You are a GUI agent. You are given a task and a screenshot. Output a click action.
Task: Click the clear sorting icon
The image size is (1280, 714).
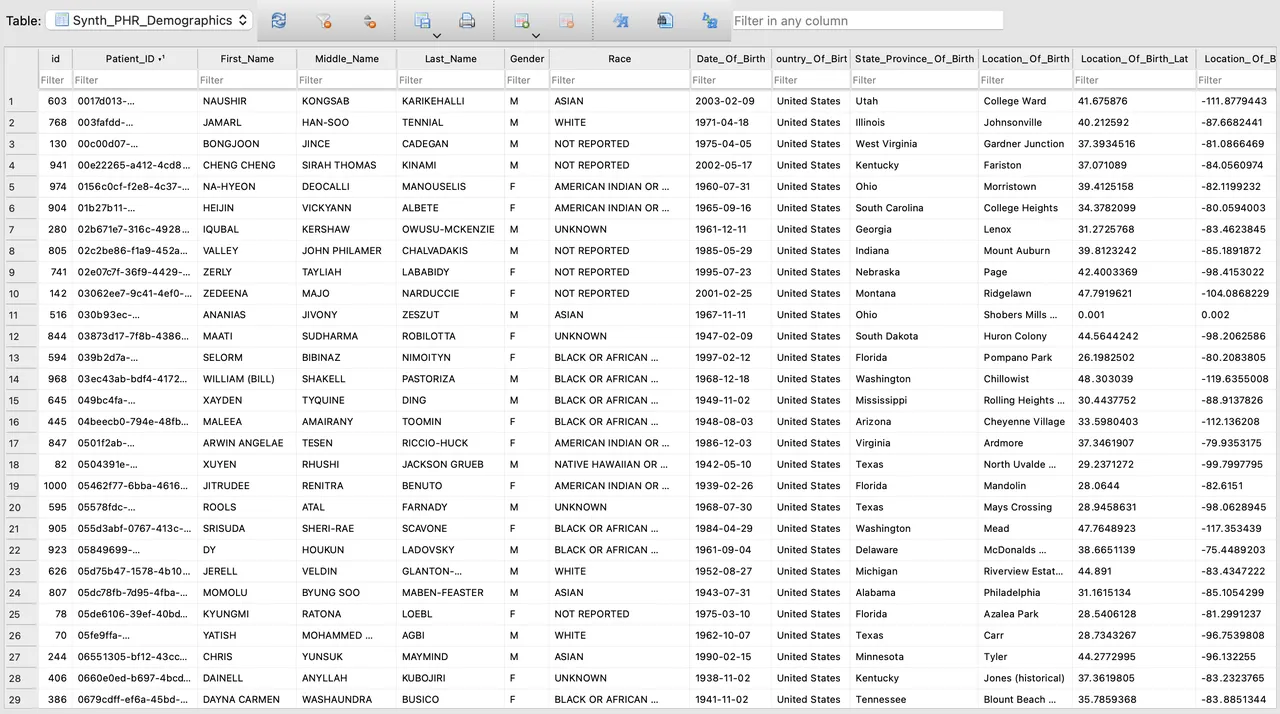click(369, 20)
